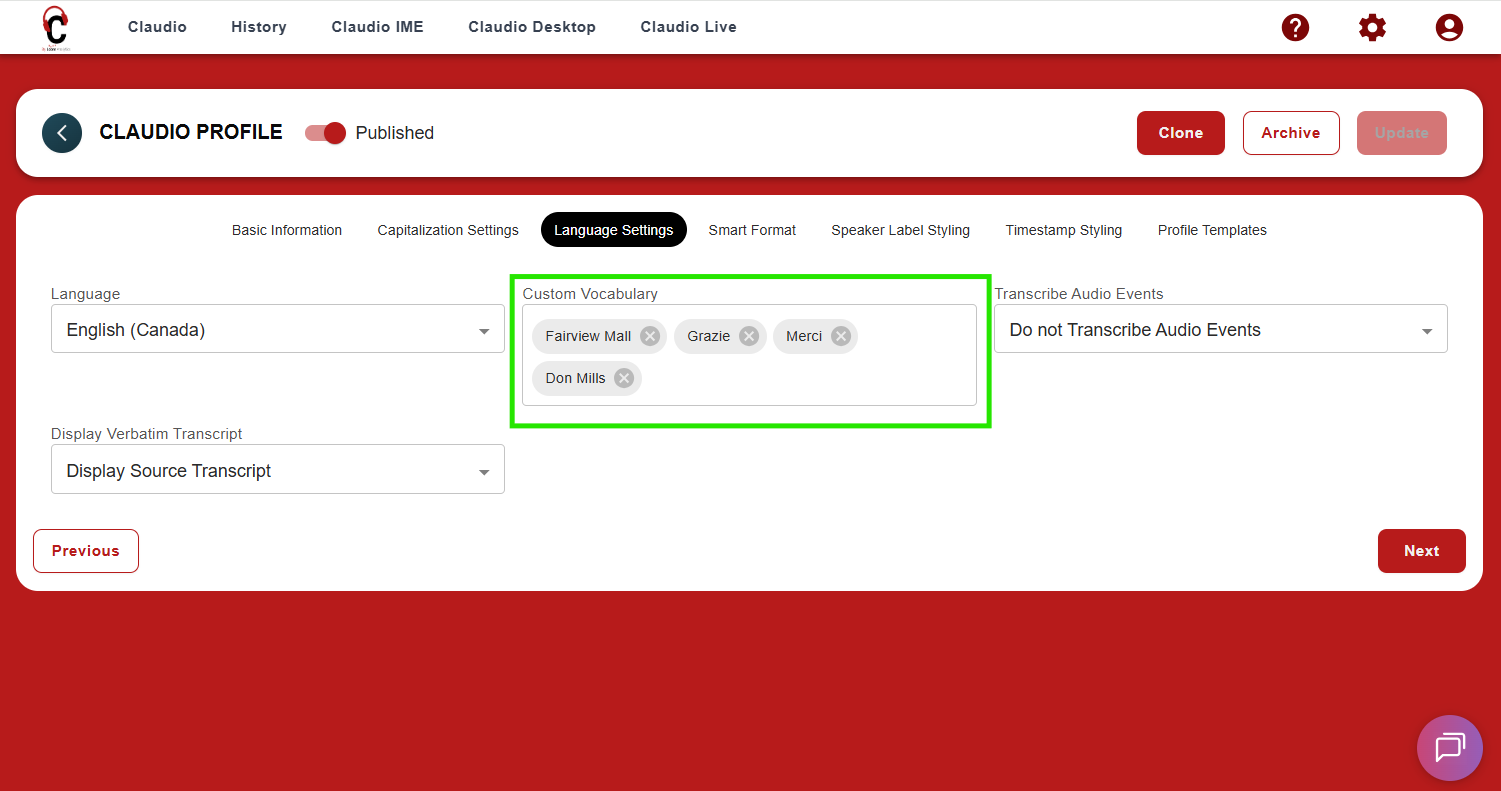This screenshot has width=1501, height=791.
Task: Expand the Display Verbatim Transcript dropdown
Action: [277, 471]
